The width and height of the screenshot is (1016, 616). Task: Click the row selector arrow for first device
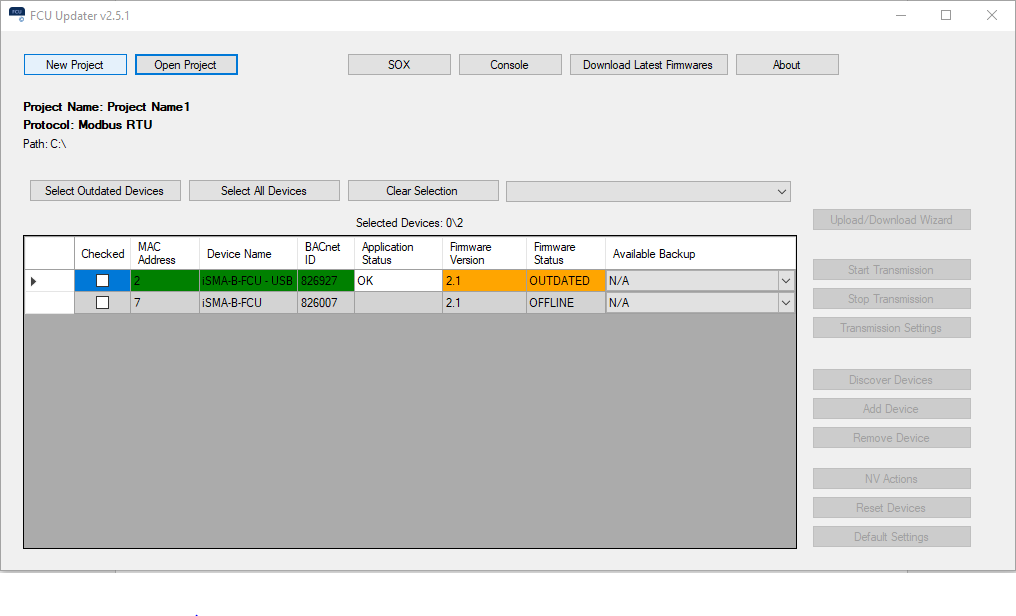click(x=34, y=281)
